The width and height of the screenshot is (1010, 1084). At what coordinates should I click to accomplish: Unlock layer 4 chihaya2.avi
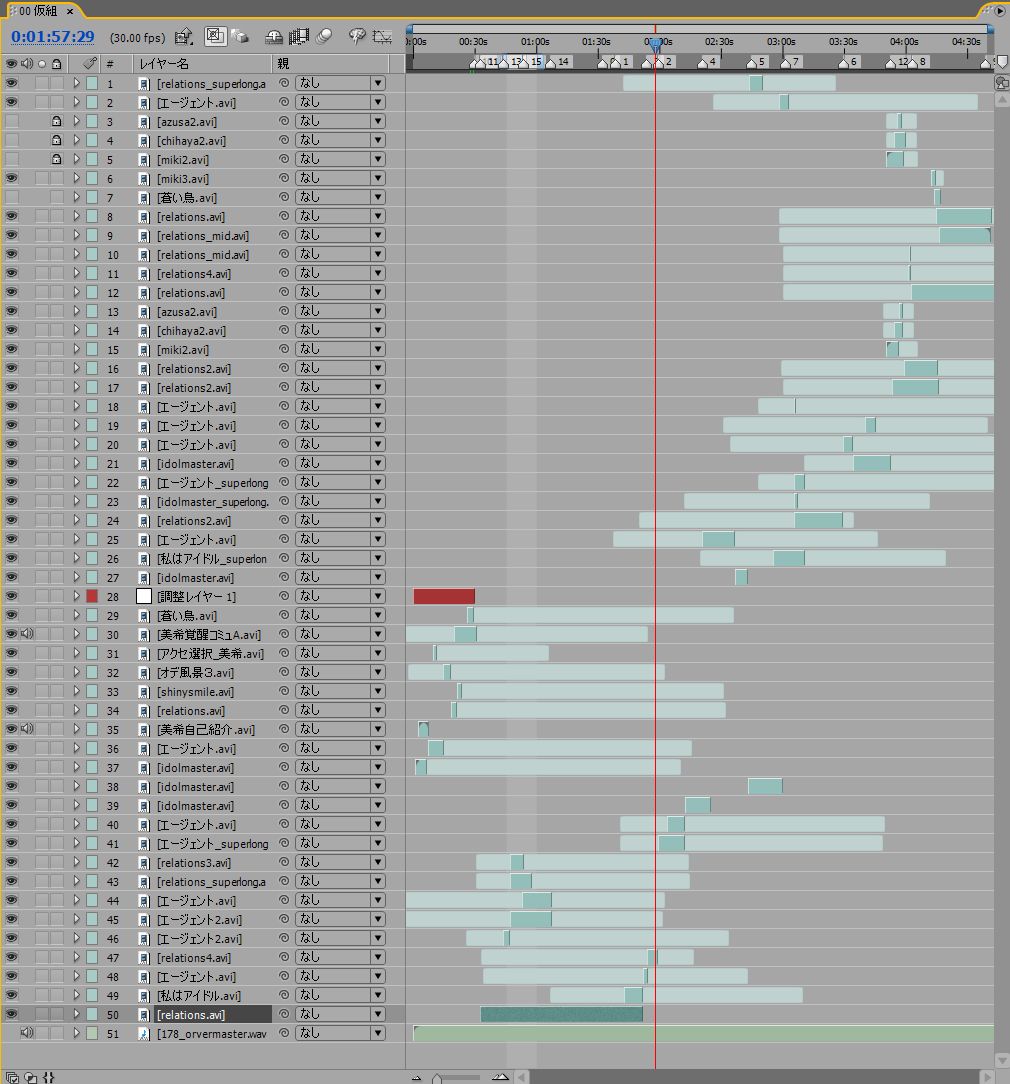[57, 140]
